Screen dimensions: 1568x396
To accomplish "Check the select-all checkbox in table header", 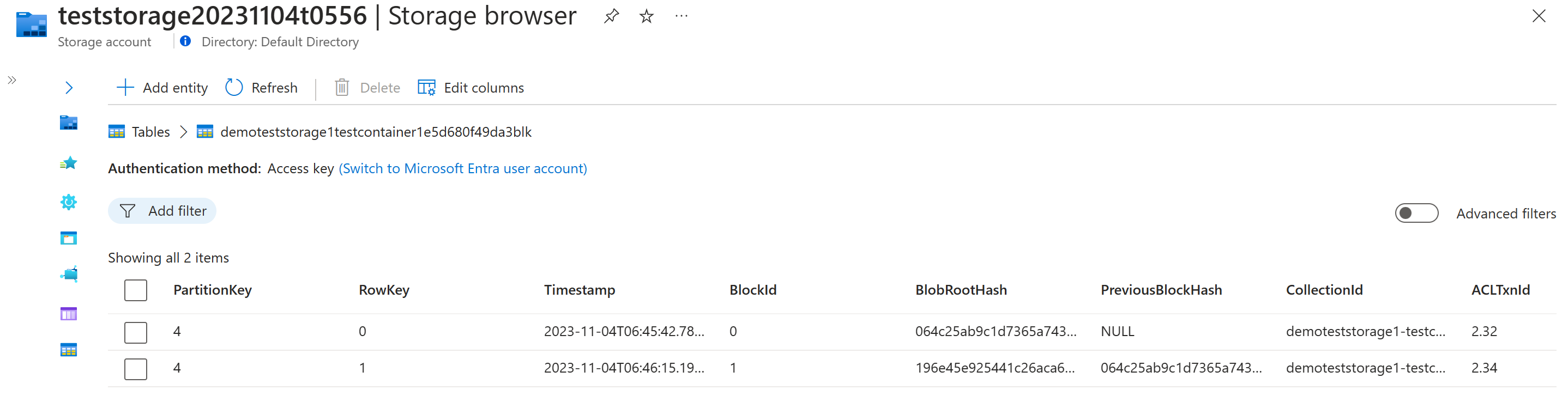I will click(x=135, y=290).
